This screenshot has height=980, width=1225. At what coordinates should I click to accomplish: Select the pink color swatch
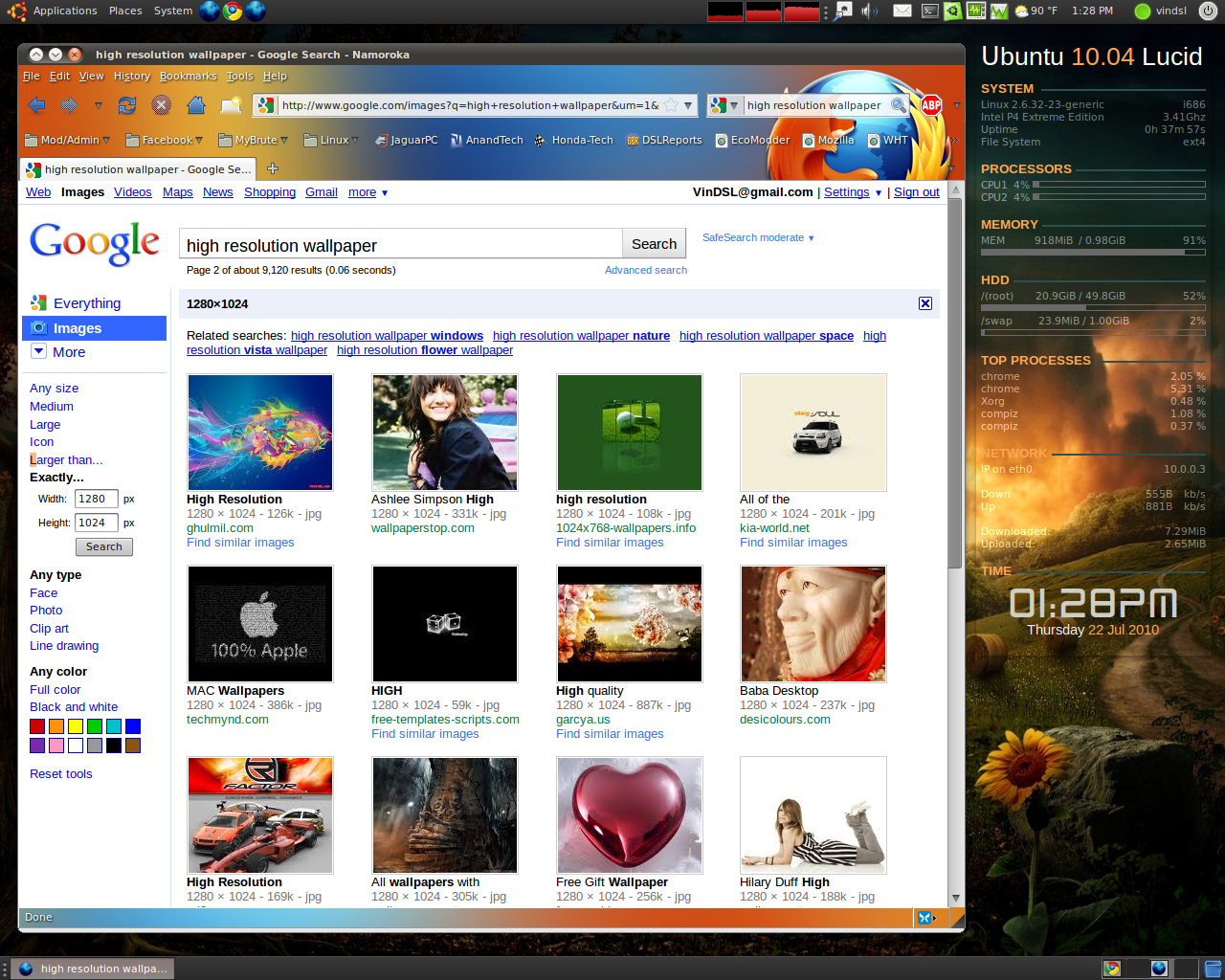pyautogui.click(x=56, y=746)
